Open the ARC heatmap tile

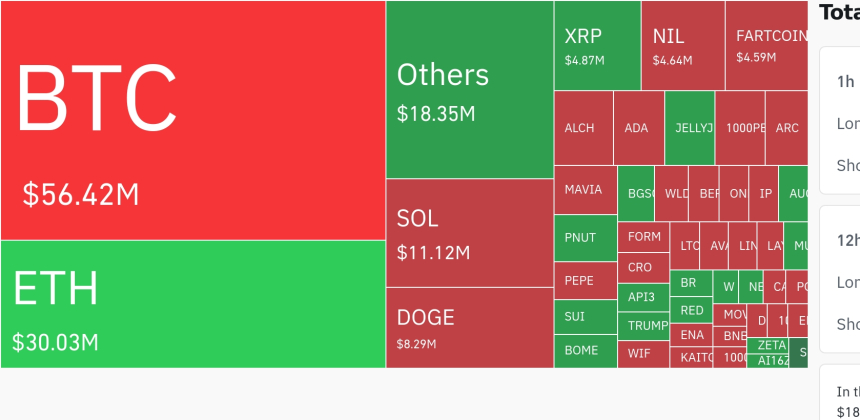(787, 128)
